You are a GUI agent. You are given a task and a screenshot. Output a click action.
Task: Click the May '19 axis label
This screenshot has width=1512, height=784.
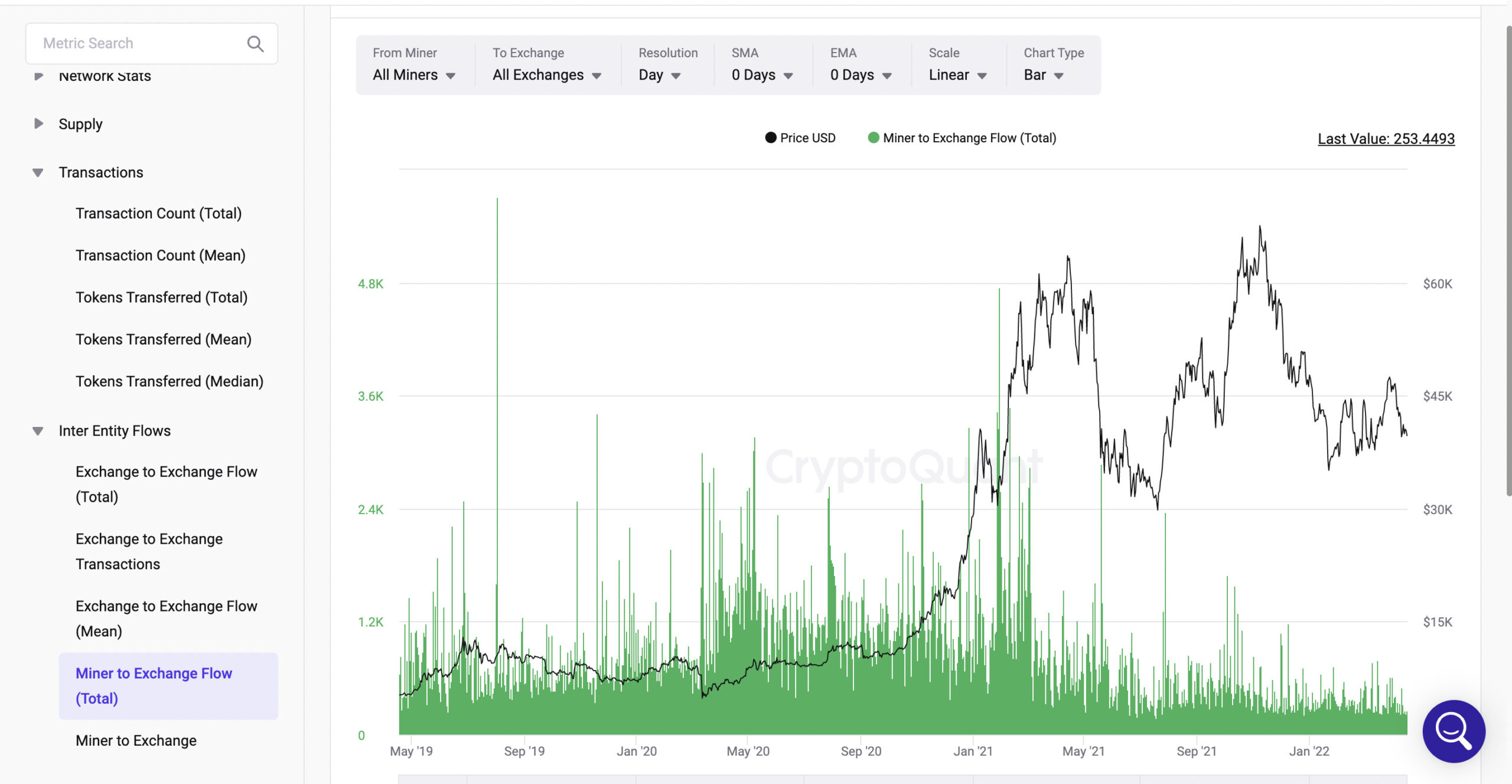coord(411,751)
